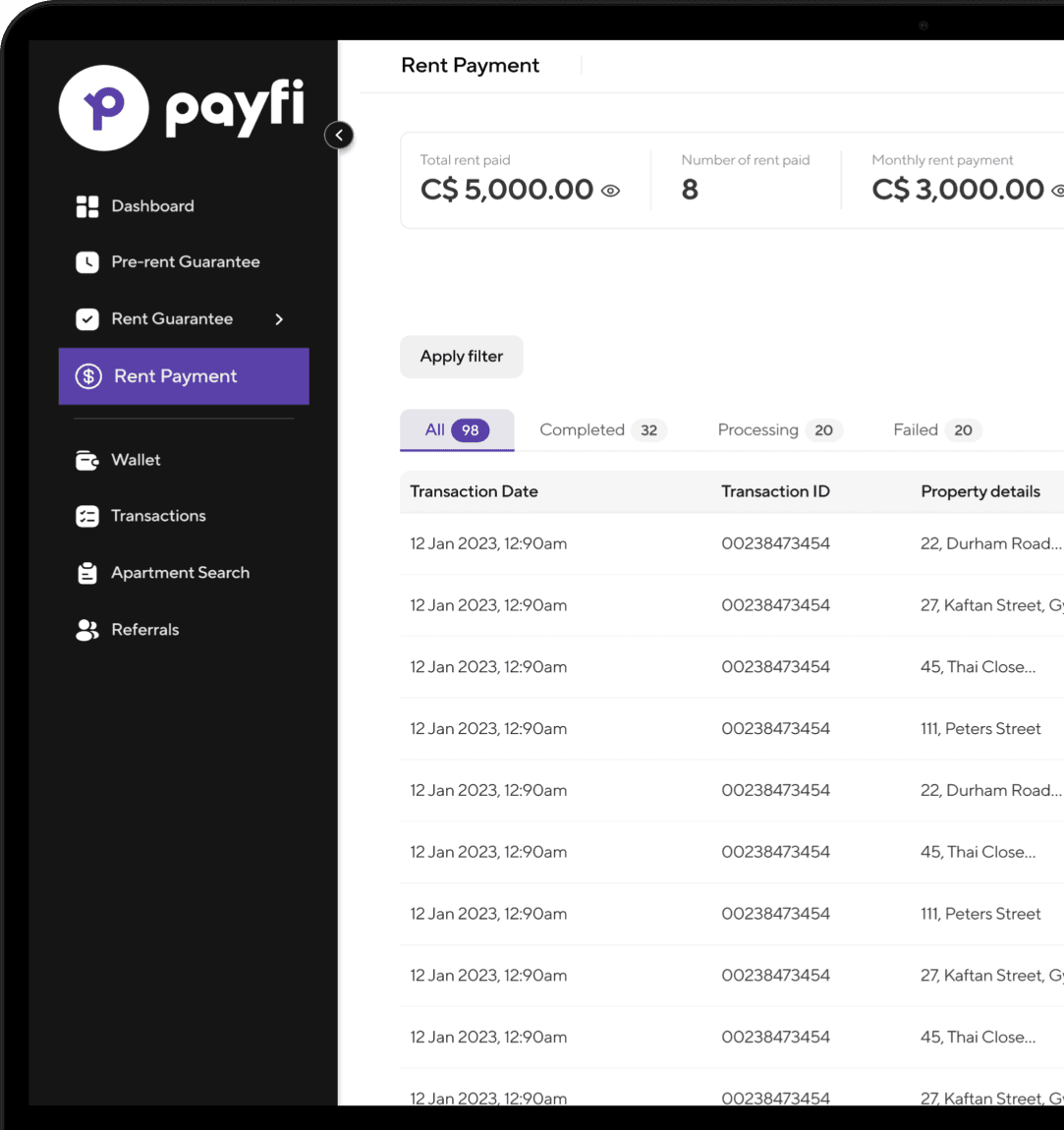1064x1130 pixels.
Task: Click the Transaction Date column header
Action: click(474, 491)
